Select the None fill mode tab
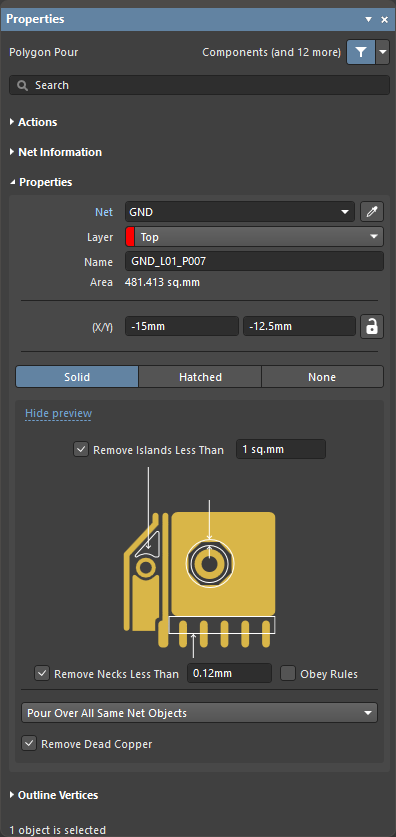 tap(322, 376)
